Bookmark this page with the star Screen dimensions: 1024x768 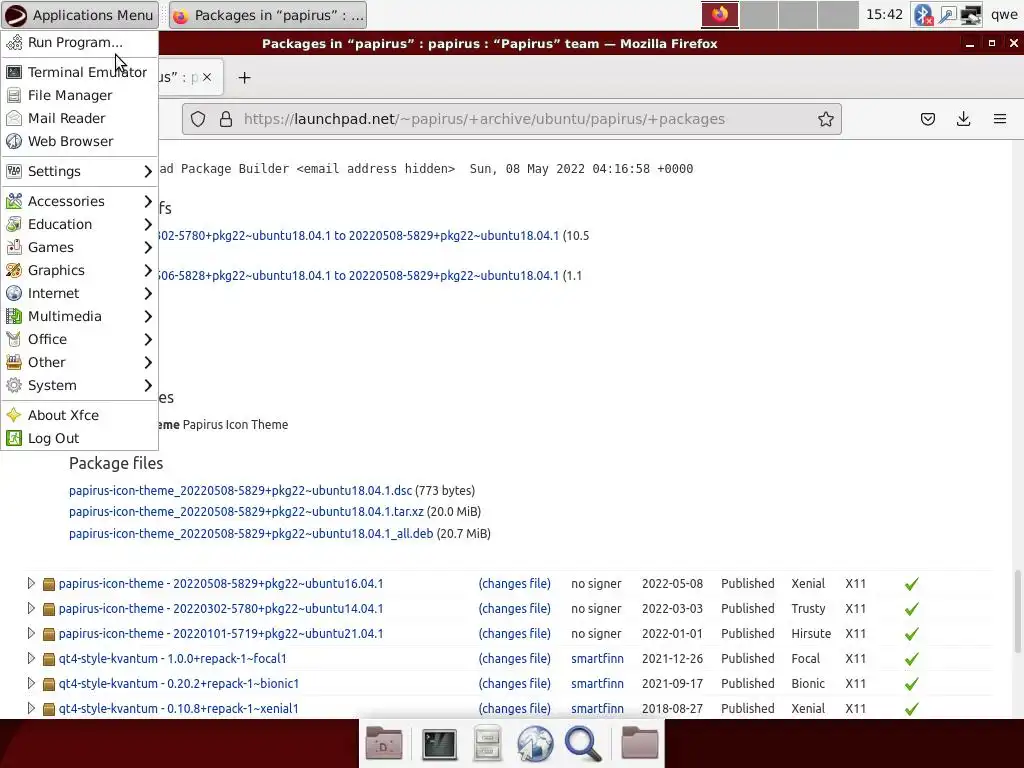[825, 119]
